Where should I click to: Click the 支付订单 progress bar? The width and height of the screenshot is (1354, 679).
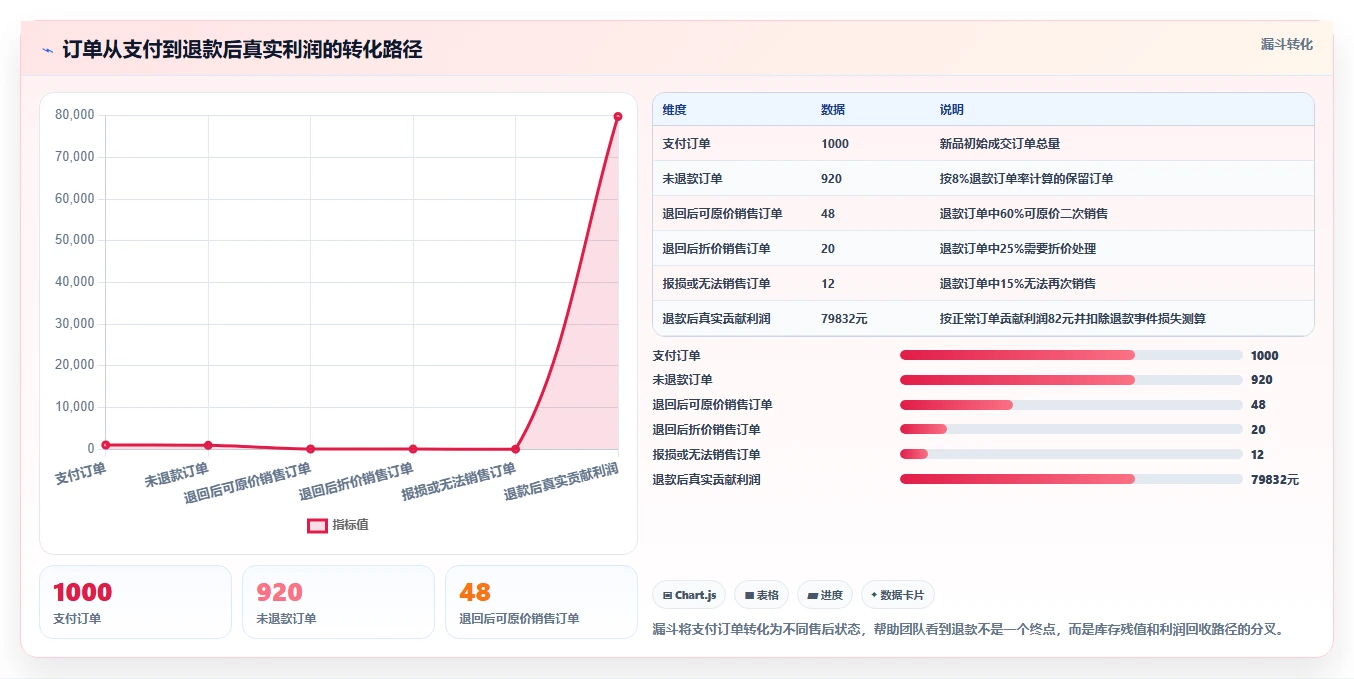(1071, 355)
